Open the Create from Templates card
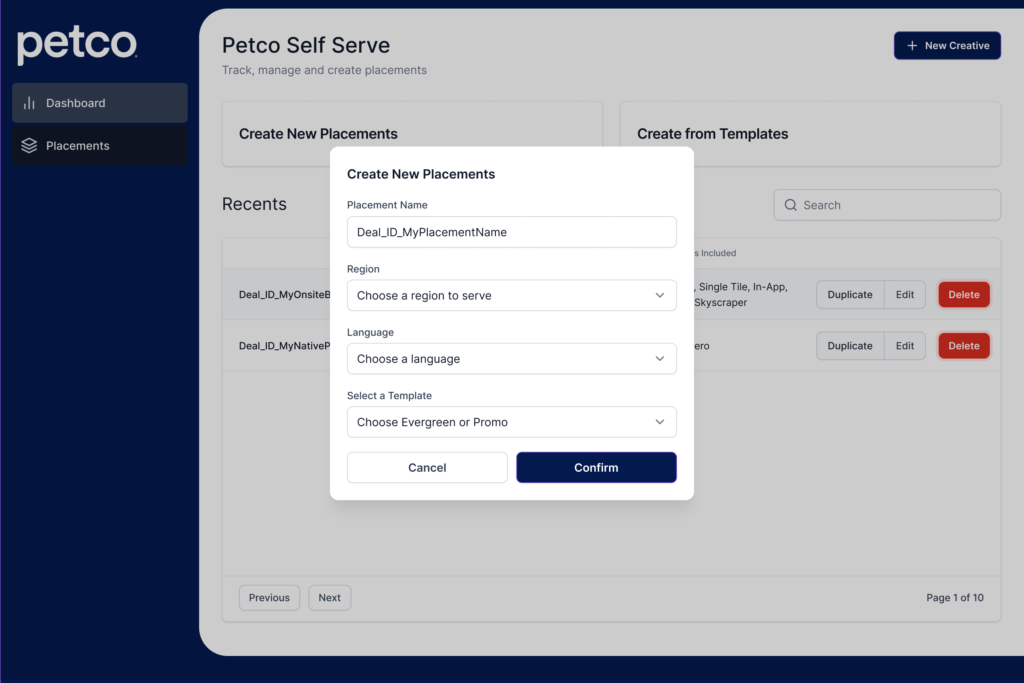The height and width of the screenshot is (683, 1024). tap(810, 134)
